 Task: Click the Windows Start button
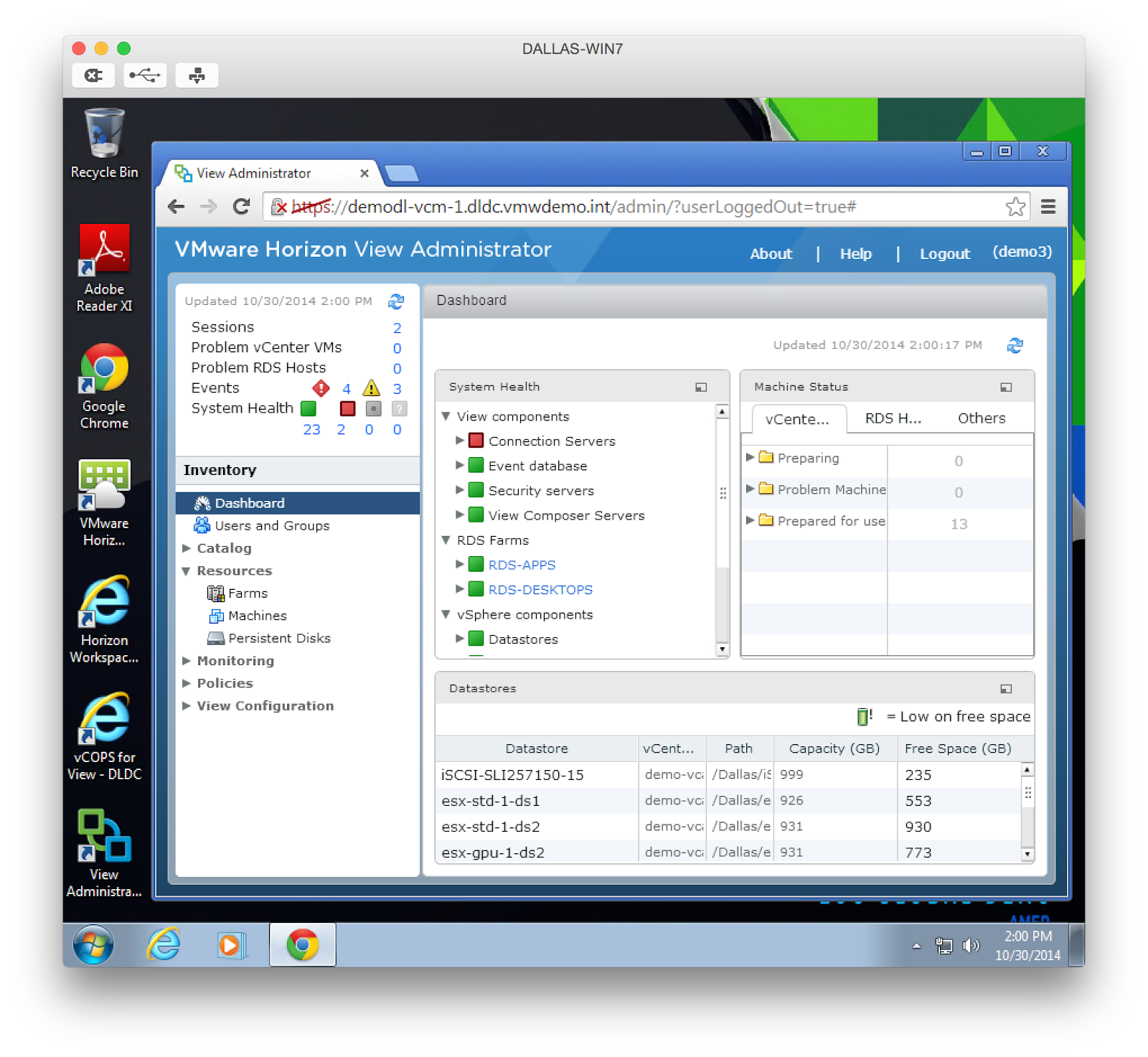[x=93, y=944]
